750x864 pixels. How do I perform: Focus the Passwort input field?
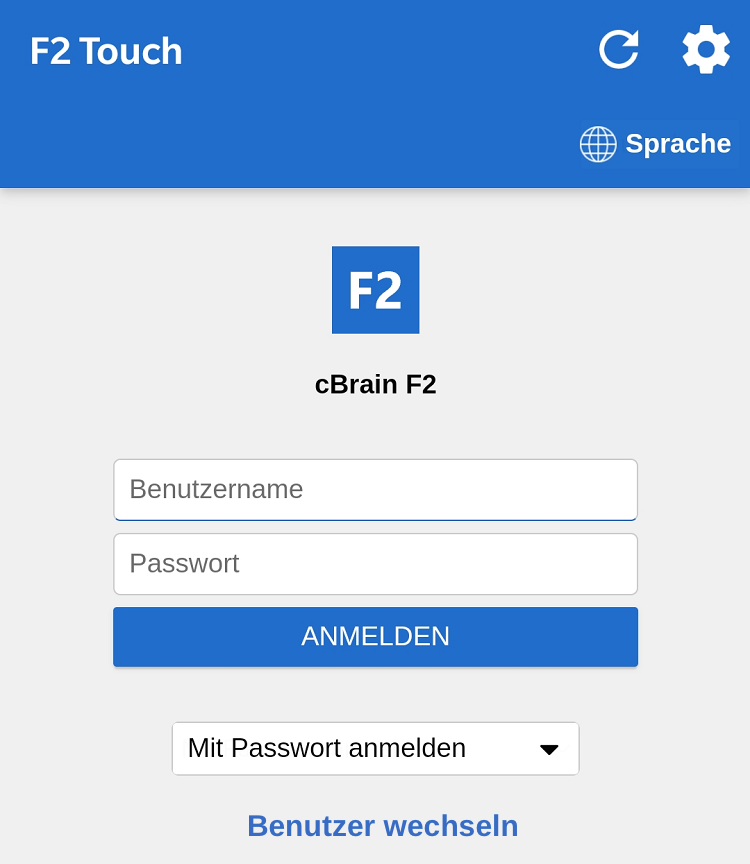(x=375, y=563)
